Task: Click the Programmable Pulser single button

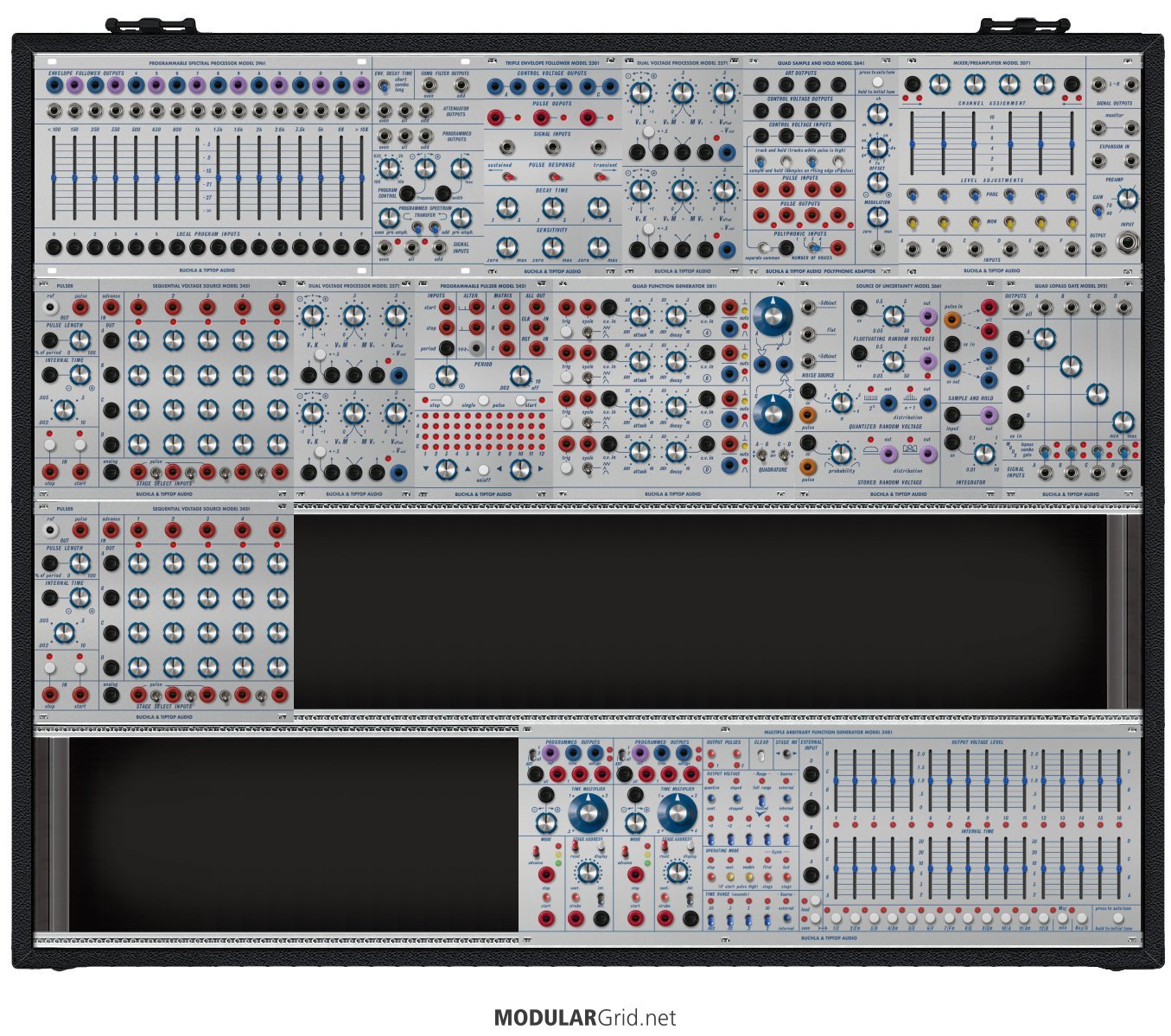Action: (484, 399)
